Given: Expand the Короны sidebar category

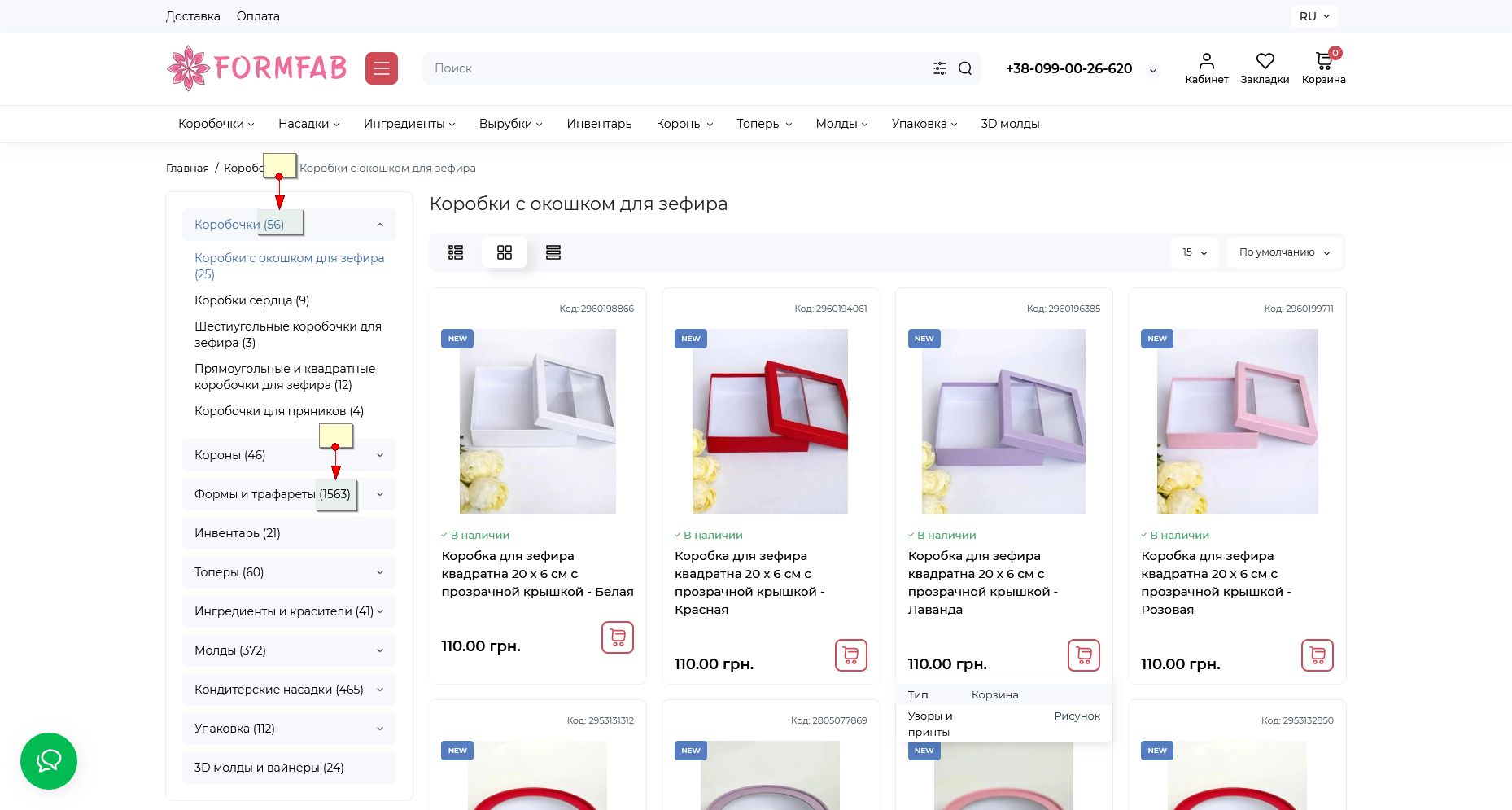Looking at the screenshot, I should (380, 455).
